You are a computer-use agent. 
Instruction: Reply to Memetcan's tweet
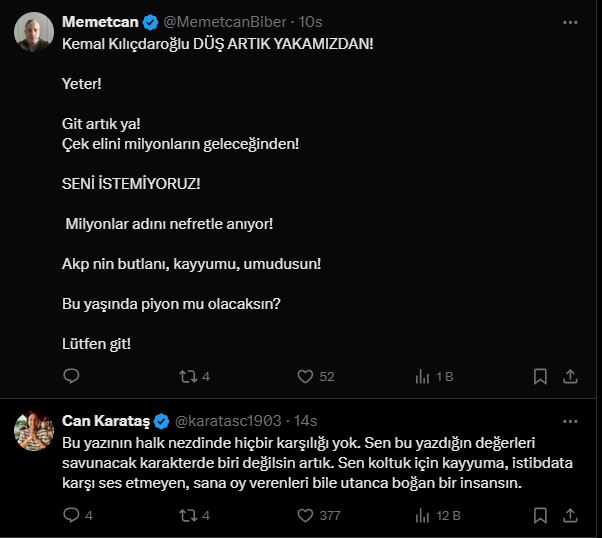point(71,376)
